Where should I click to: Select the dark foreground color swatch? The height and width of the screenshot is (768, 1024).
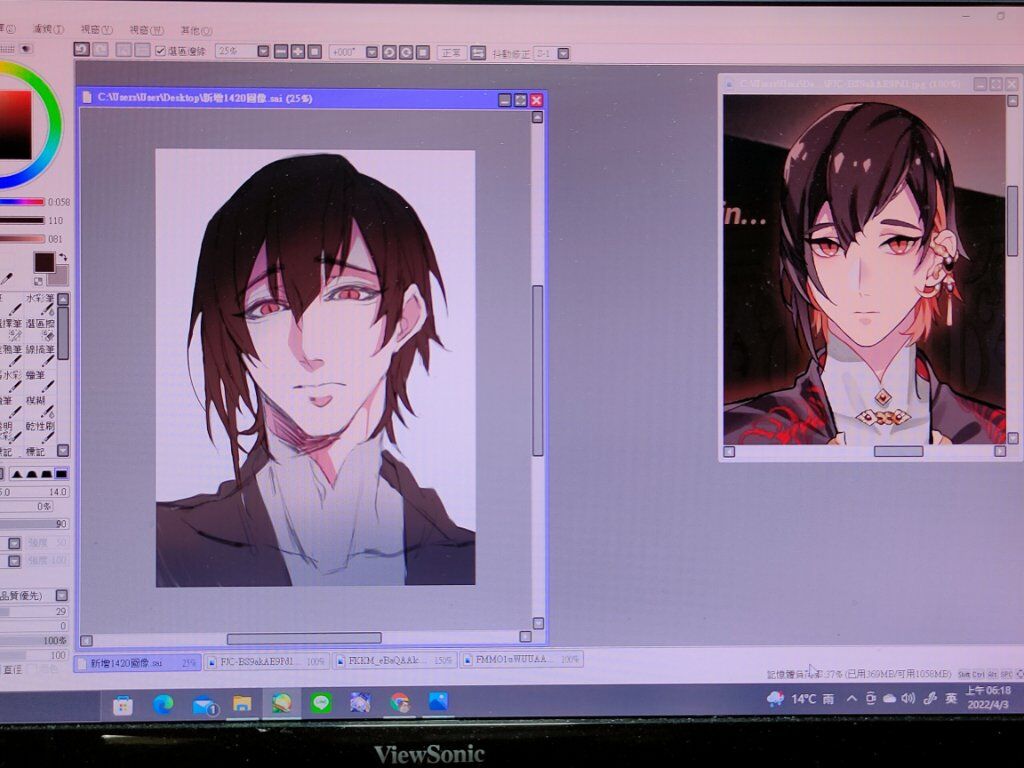tap(44, 261)
